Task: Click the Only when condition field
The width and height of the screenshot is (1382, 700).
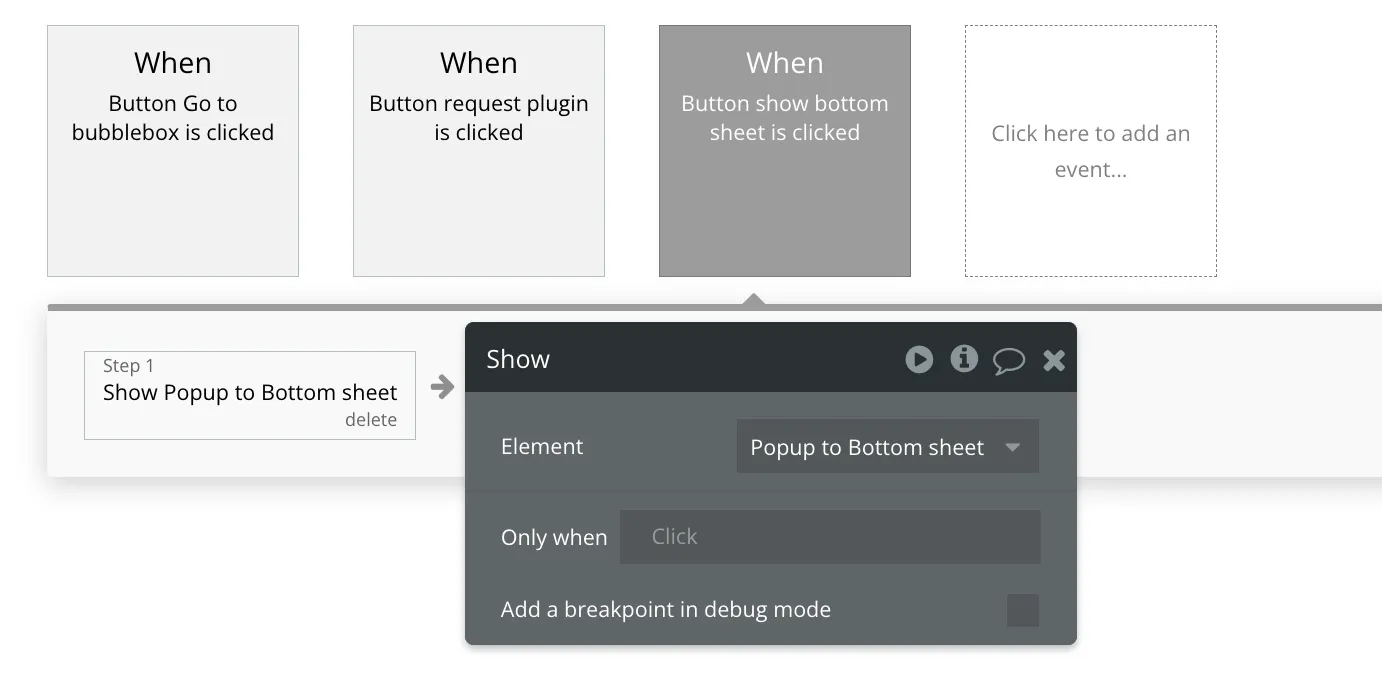Action: (x=830, y=537)
